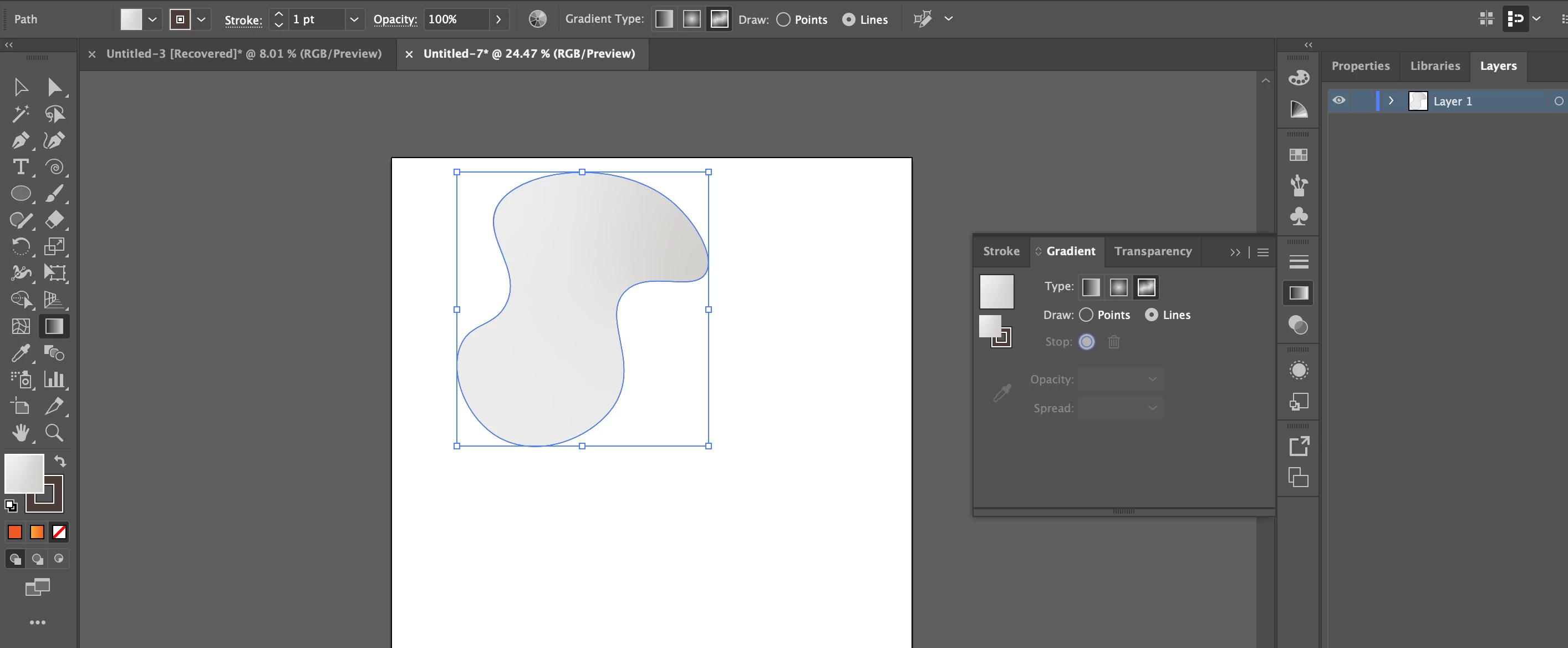Click the gradient fill swatch in Gradient panel
Screen dimensions: 1568x648
(x=996, y=292)
